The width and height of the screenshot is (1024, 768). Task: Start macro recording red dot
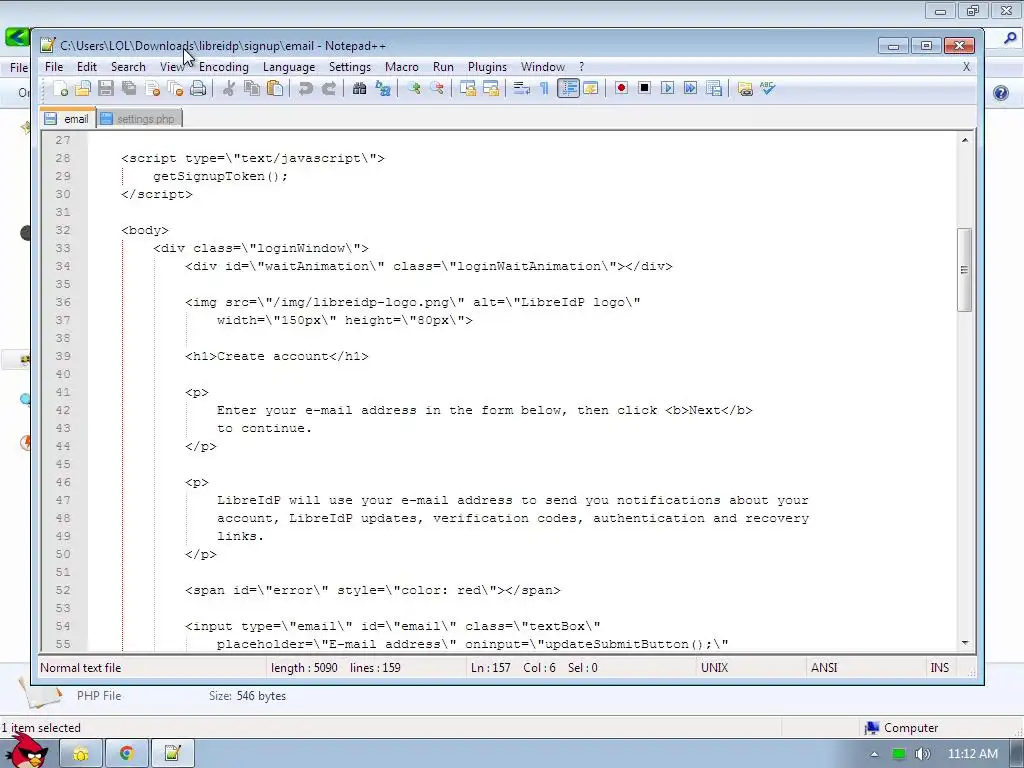pos(621,88)
